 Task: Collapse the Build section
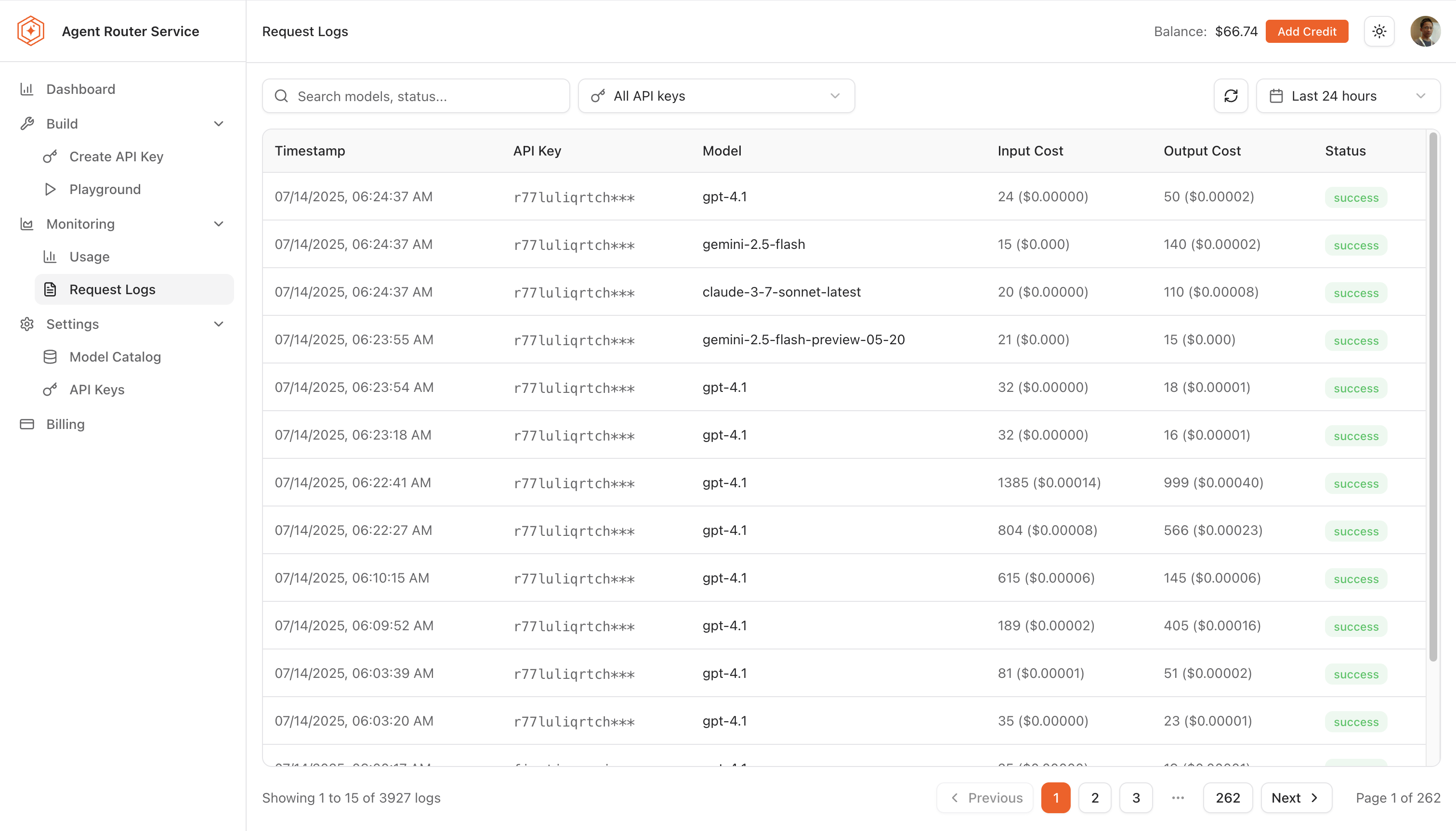coord(219,123)
